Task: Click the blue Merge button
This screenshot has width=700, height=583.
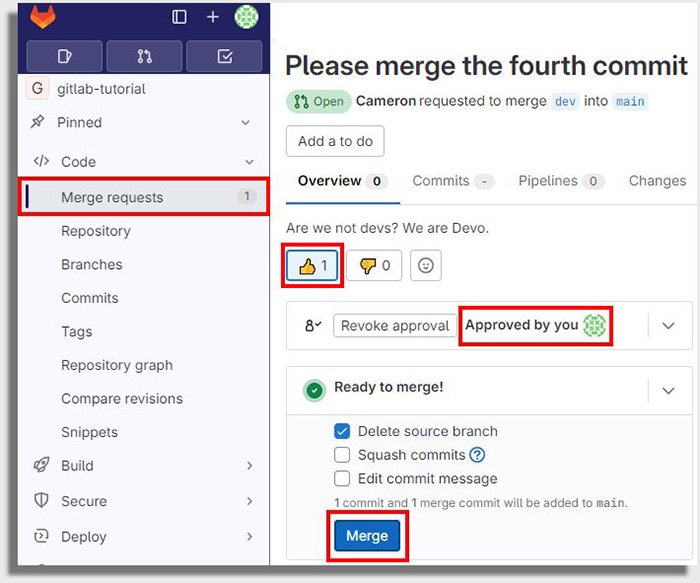Action: pyautogui.click(x=367, y=536)
